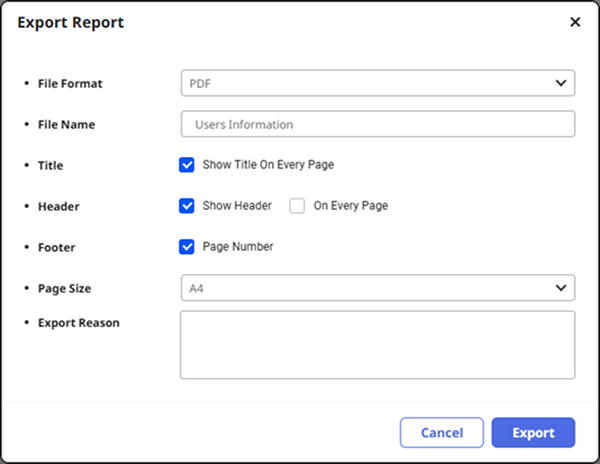Focus the File Name input field
The width and height of the screenshot is (600, 464).
pyautogui.click(x=377, y=124)
